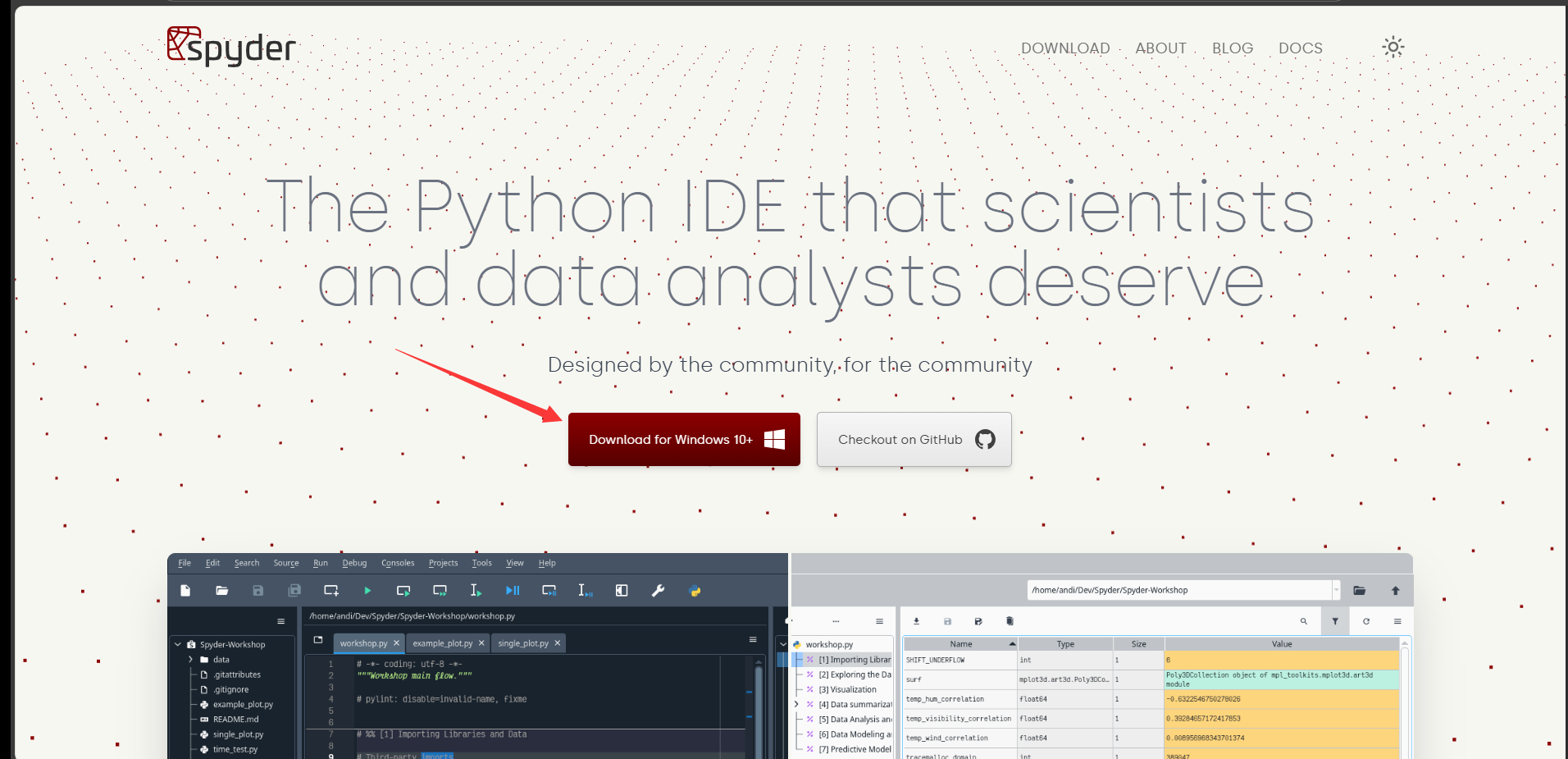
Task: Open the Run menu in Spyder
Action: (x=321, y=563)
